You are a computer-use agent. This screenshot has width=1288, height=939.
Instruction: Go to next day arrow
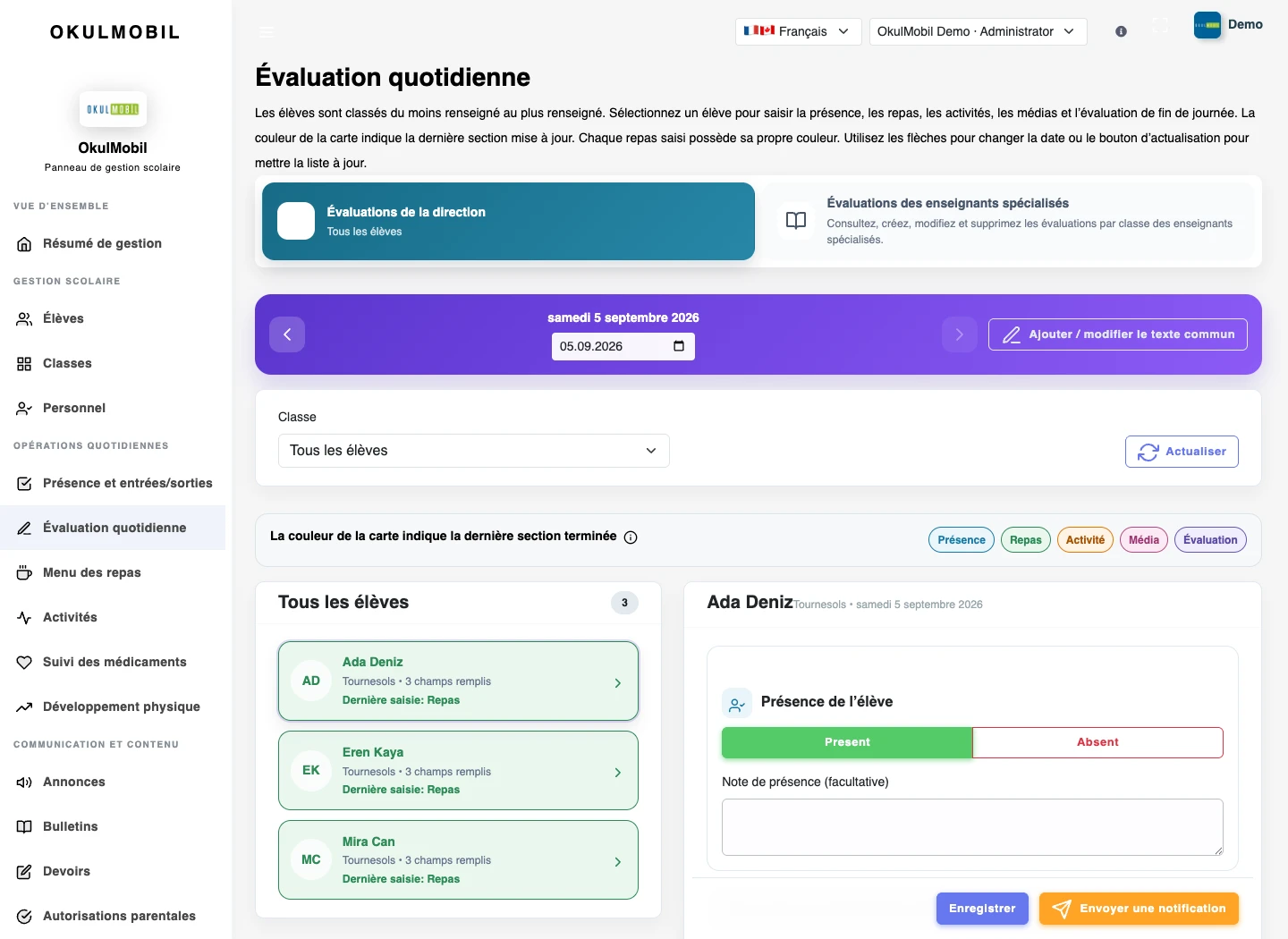(x=959, y=334)
